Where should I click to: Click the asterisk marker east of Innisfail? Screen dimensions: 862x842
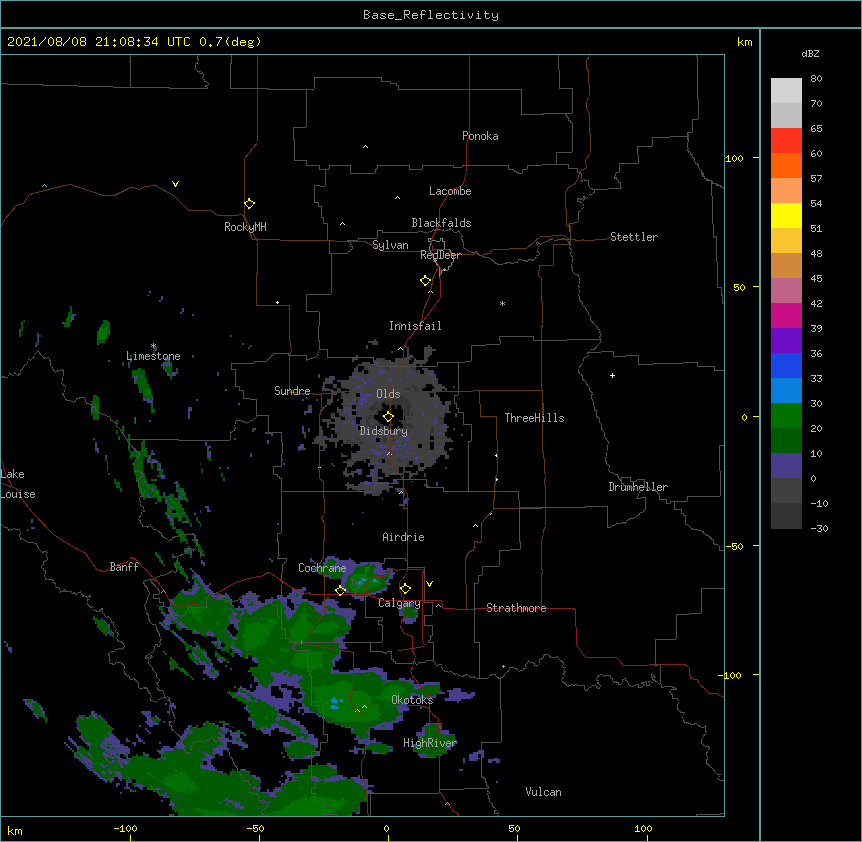pos(502,303)
